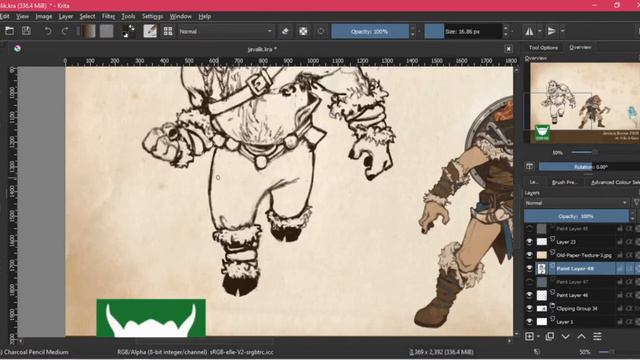Lock Layer 23 using lock icon
The height and width of the screenshot is (360, 640).
point(620,242)
